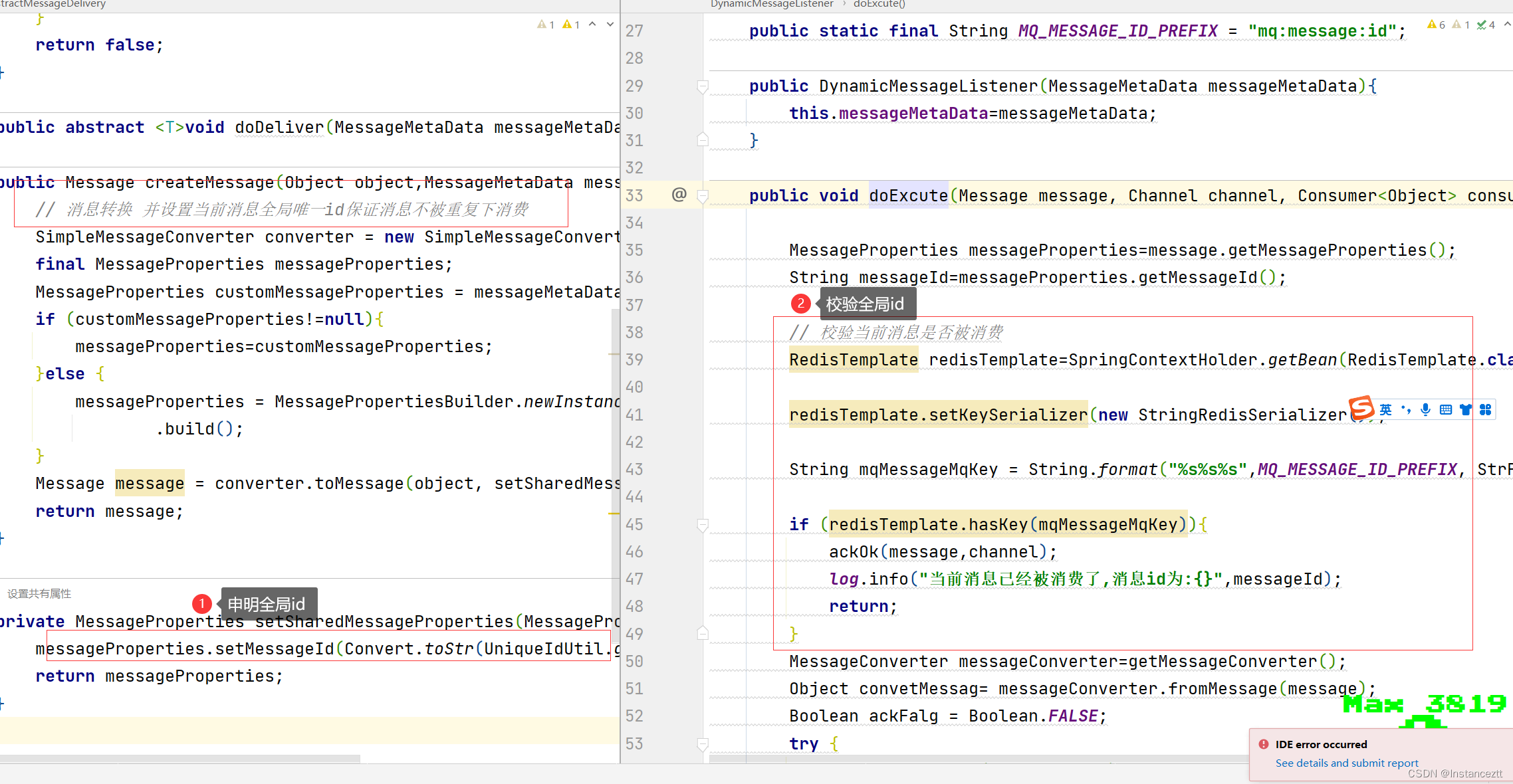This screenshot has height=784, width=1513.
Task: Toggle the 英 Chinese/English input mode
Action: point(1385,410)
